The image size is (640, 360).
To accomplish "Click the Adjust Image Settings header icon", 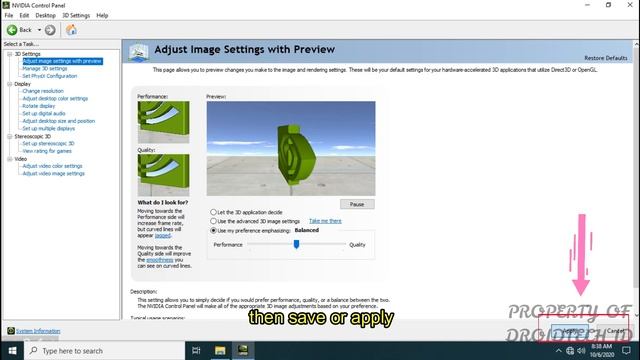I will click(138, 53).
